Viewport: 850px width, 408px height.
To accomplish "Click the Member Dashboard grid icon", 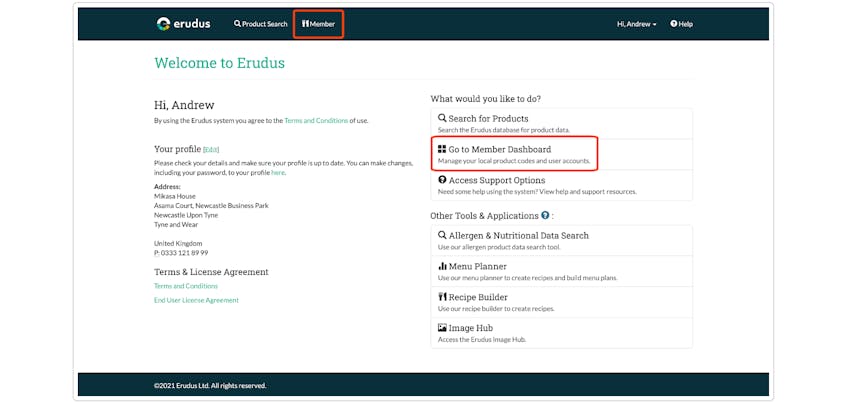I will [x=442, y=149].
